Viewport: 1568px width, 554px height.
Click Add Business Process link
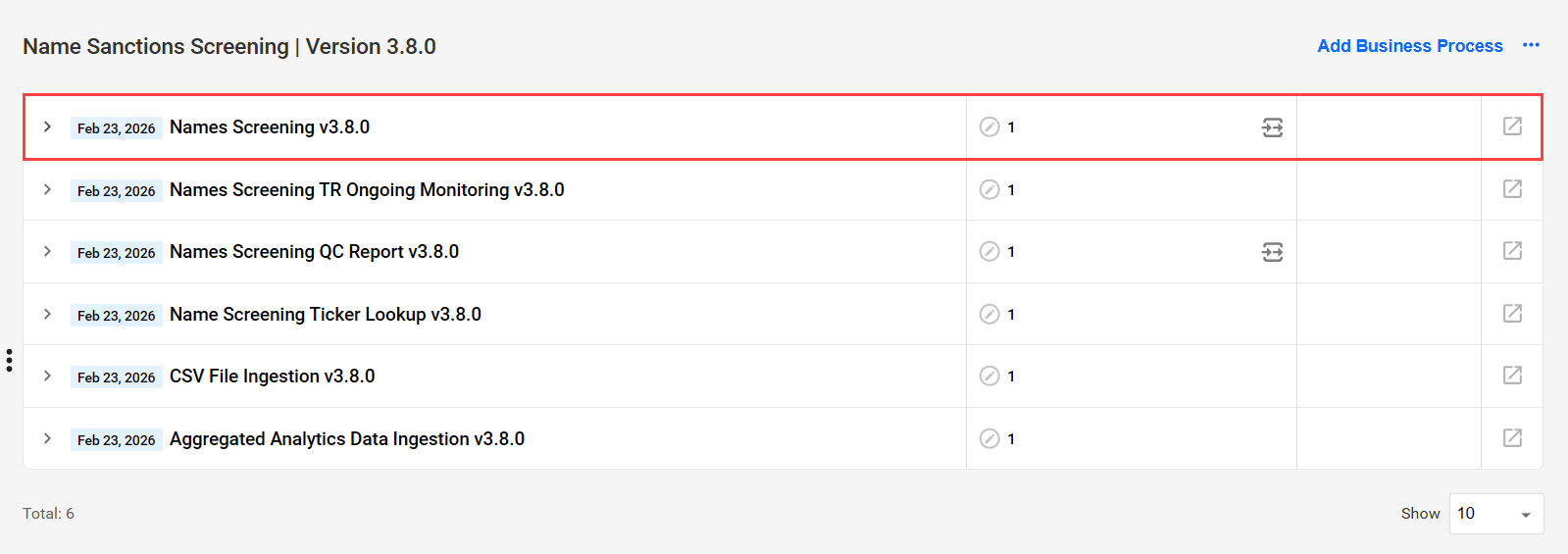1409,46
